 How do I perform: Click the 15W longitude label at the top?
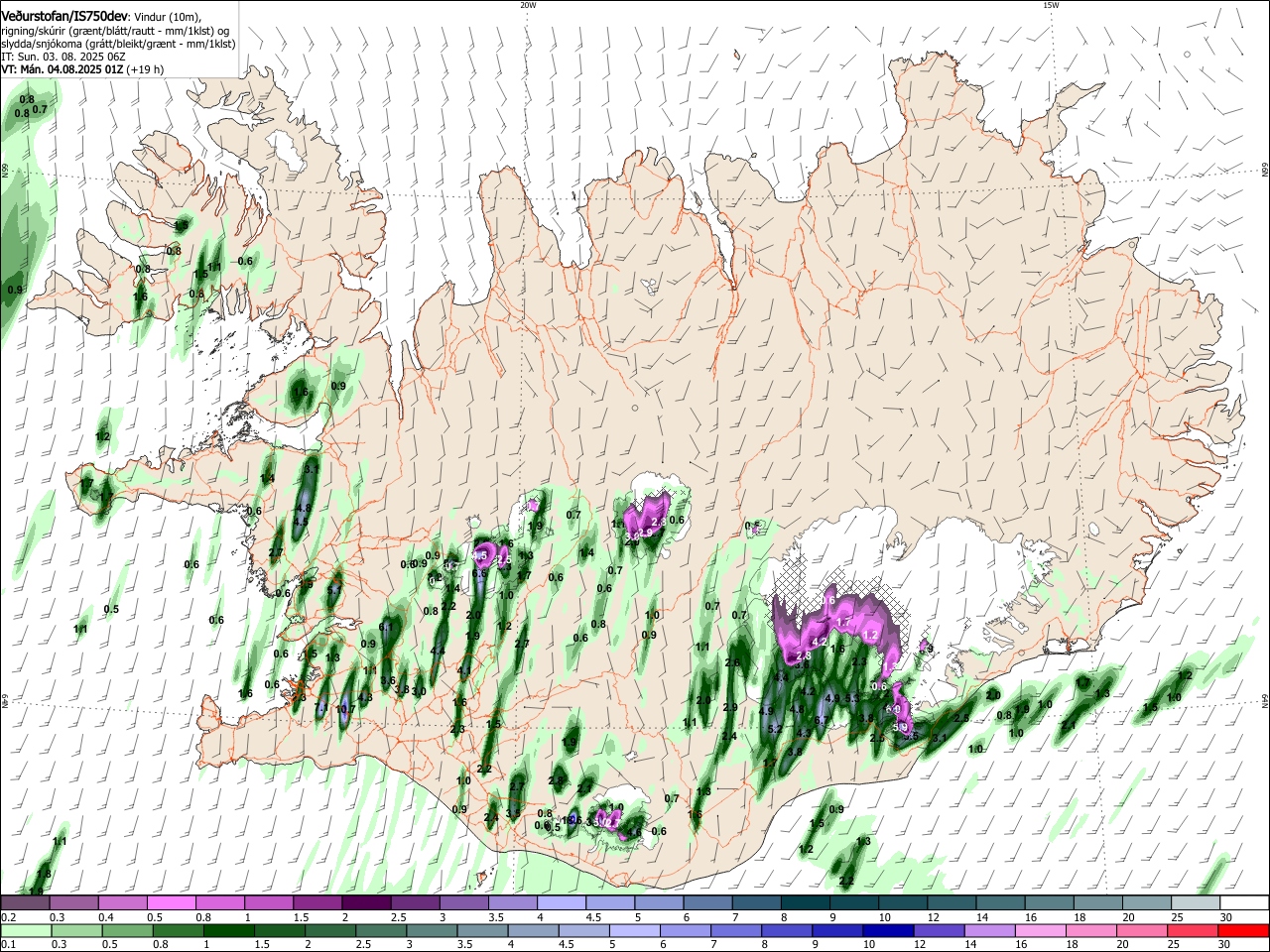pos(1051,5)
